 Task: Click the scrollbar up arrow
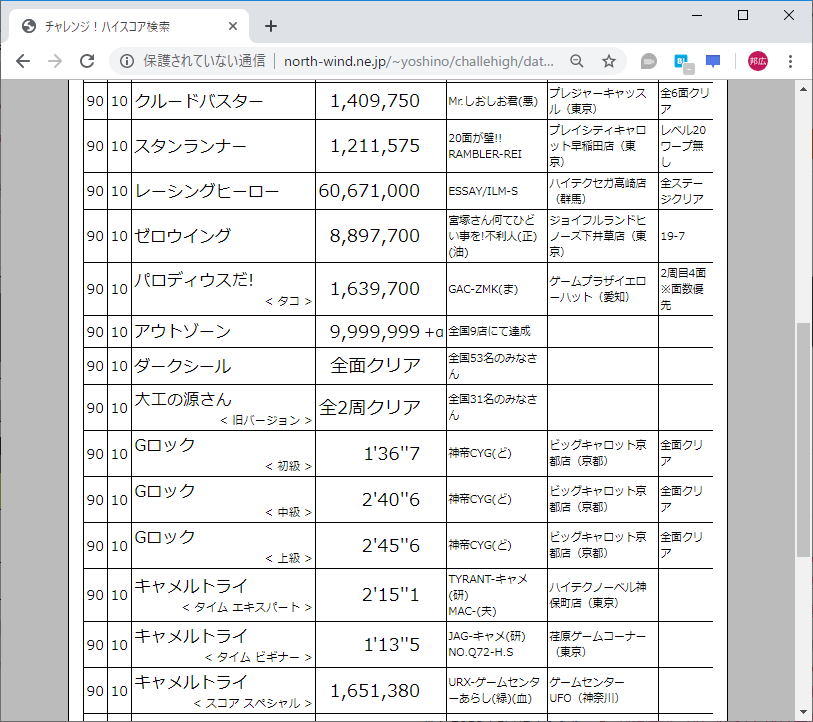(802, 89)
